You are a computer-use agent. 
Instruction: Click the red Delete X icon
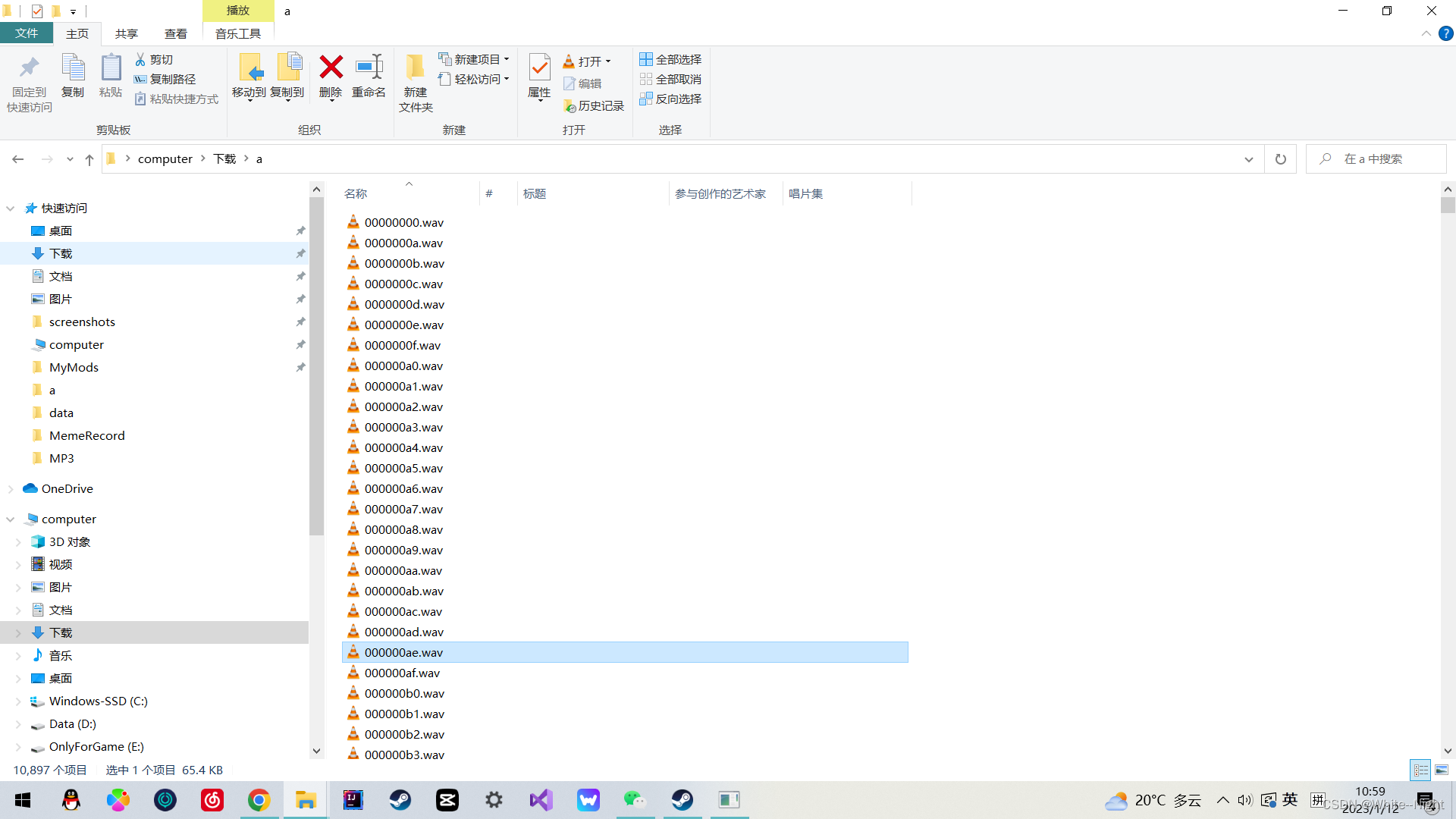click(331, 68)
